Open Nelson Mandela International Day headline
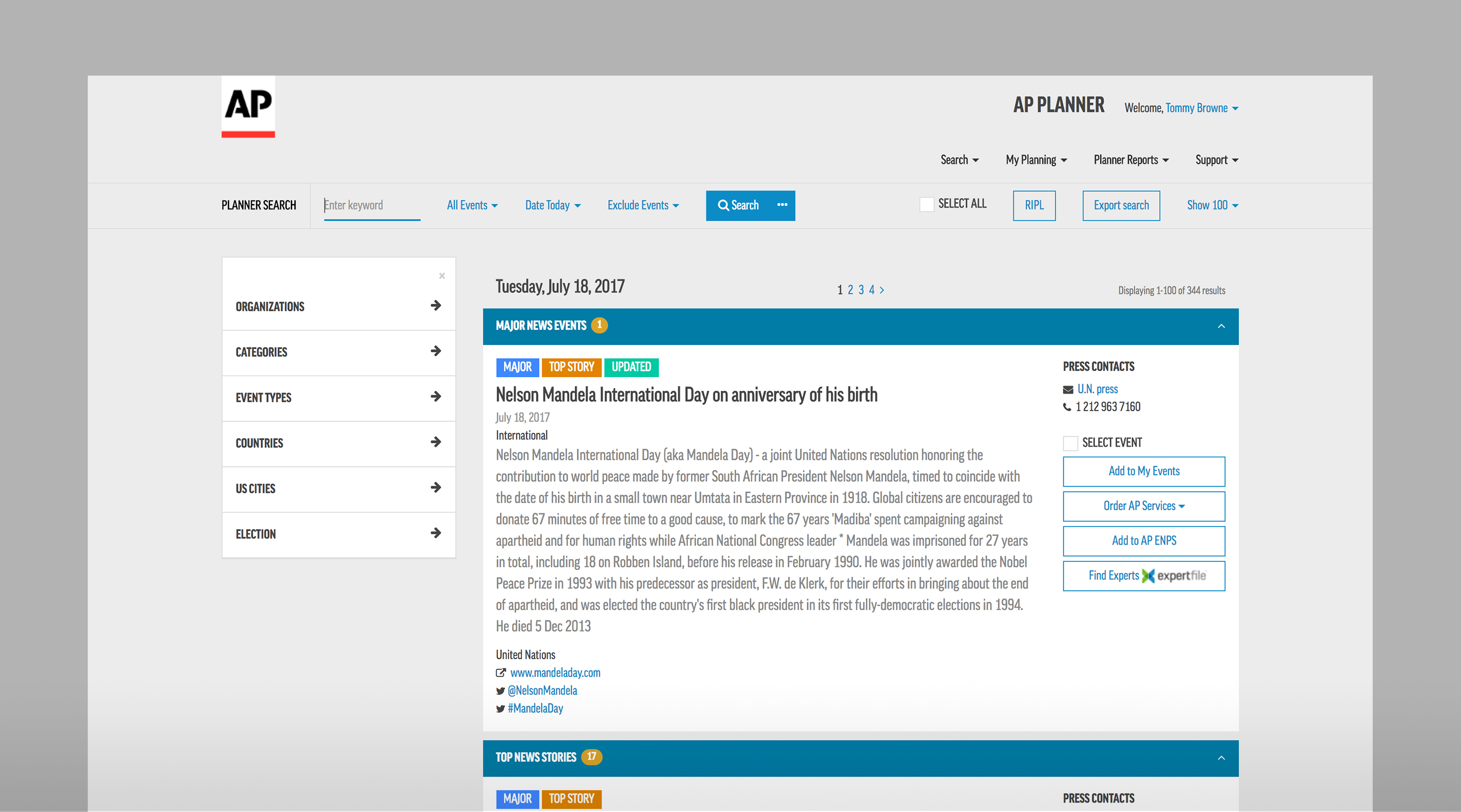The width and height of the screenshot is (1461, 812). (686, 395)
